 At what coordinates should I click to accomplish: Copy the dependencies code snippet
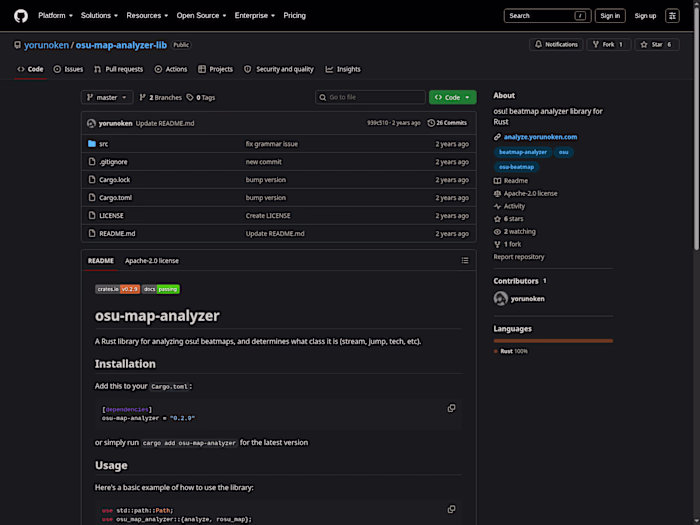click(x=451, y=408)
